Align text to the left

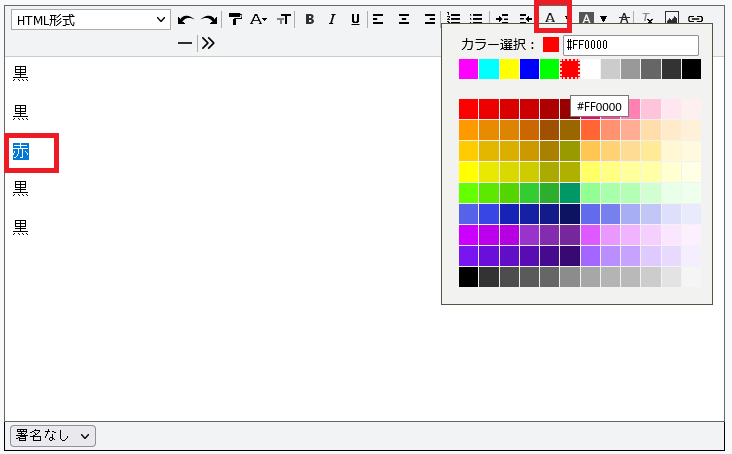(x=378, y=19)
